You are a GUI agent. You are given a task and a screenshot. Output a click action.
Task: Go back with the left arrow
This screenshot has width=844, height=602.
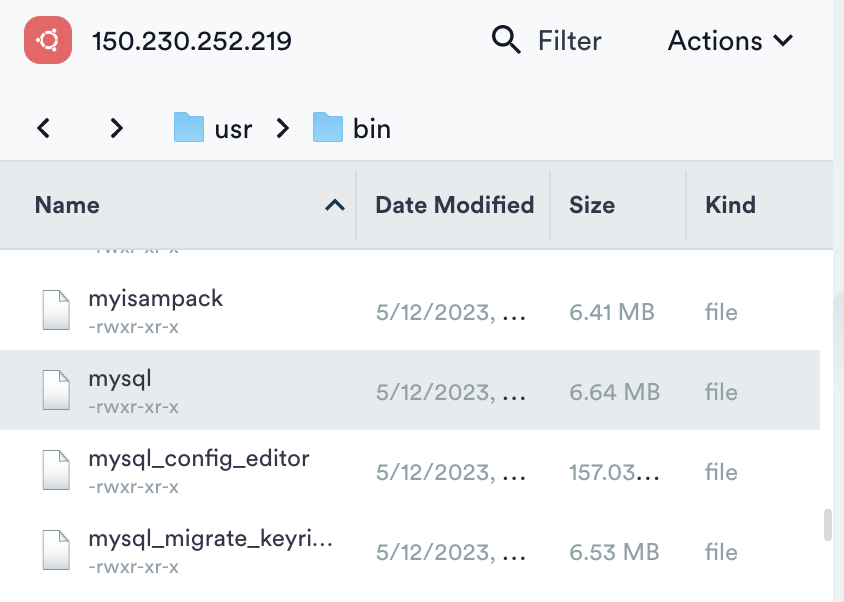click(x=44, y=128)
